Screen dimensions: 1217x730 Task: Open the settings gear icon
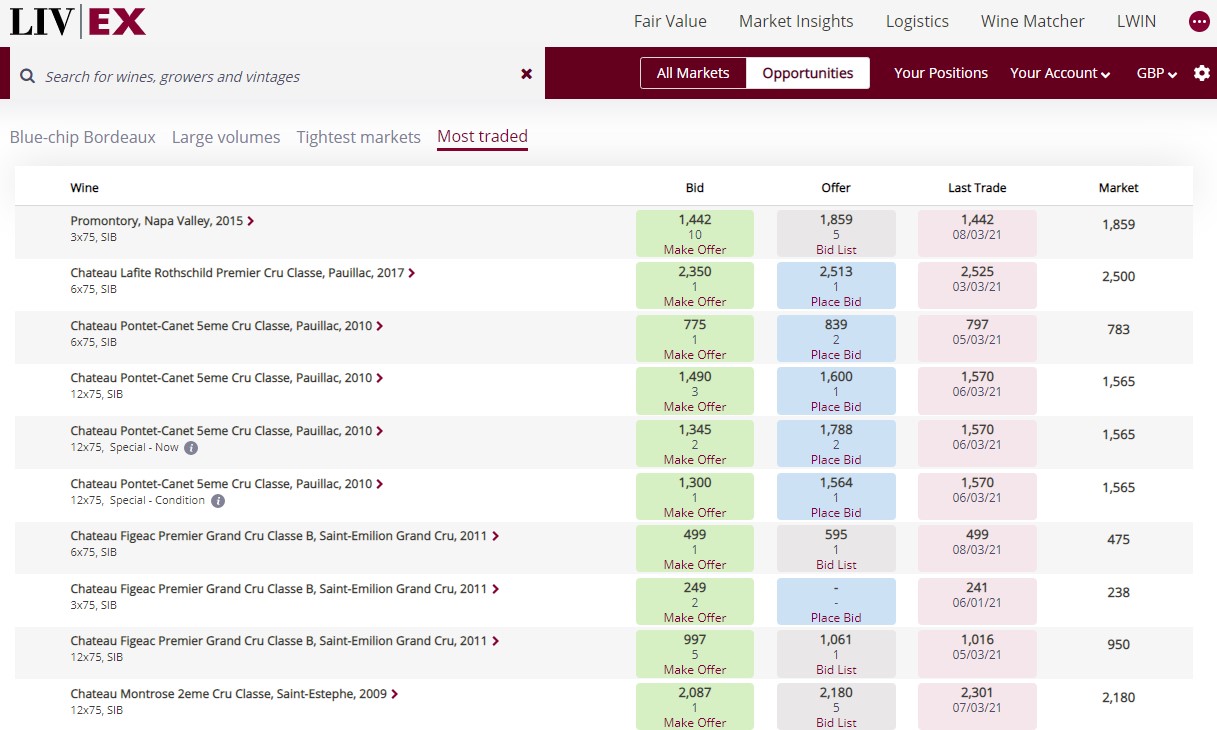(1202, 73)
